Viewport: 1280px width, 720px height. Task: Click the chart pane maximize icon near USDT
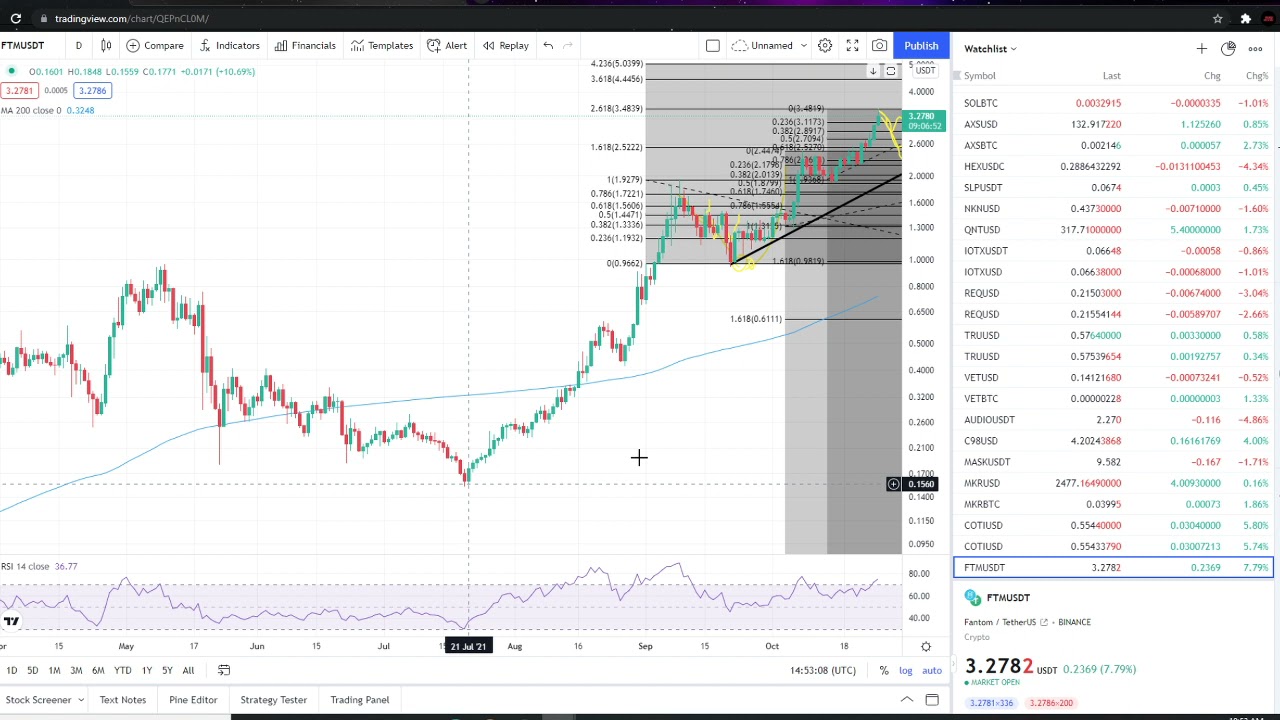[x=890, y=71]
